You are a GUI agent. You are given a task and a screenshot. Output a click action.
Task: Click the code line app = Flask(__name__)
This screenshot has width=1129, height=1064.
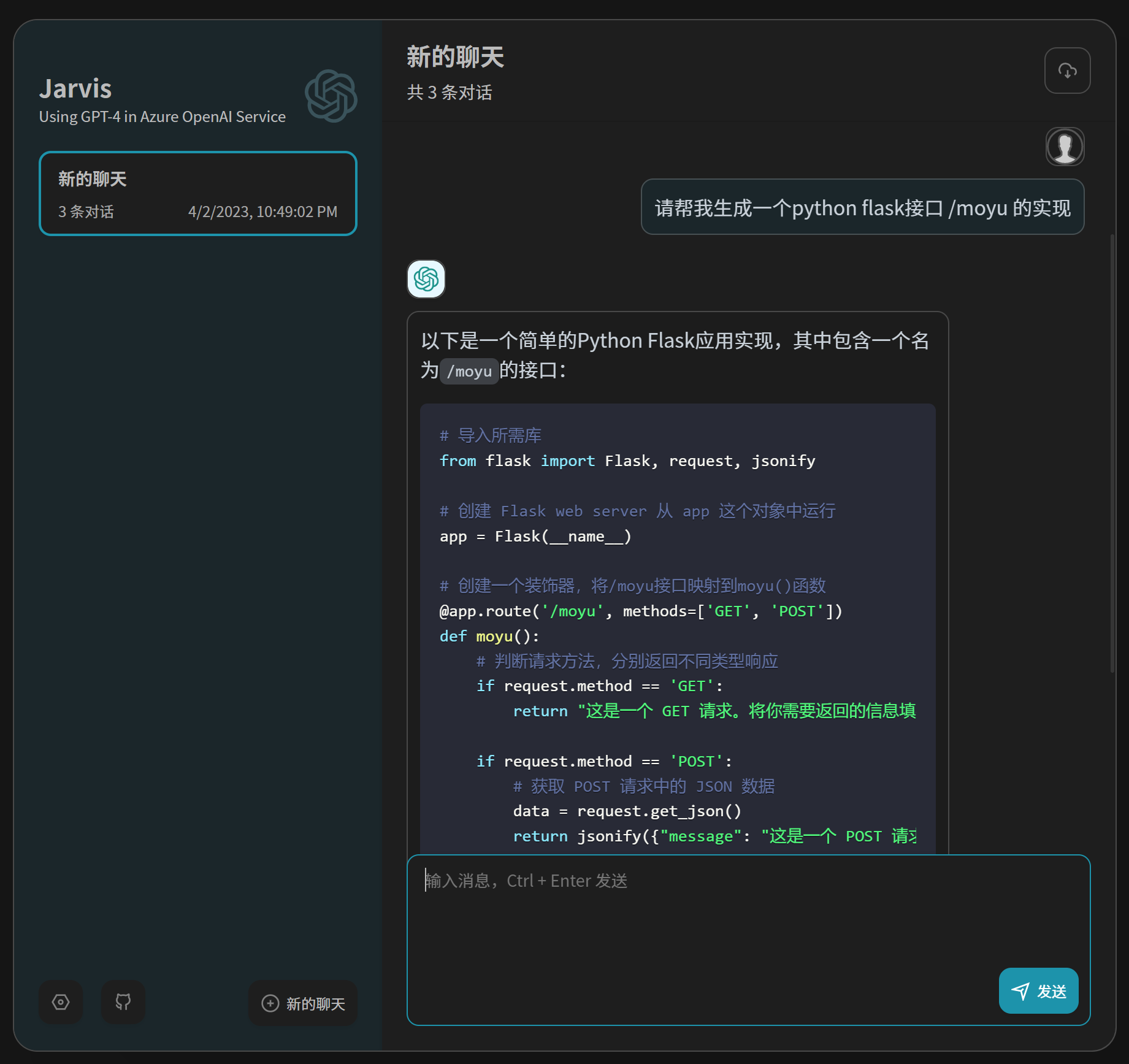[535, 537]
